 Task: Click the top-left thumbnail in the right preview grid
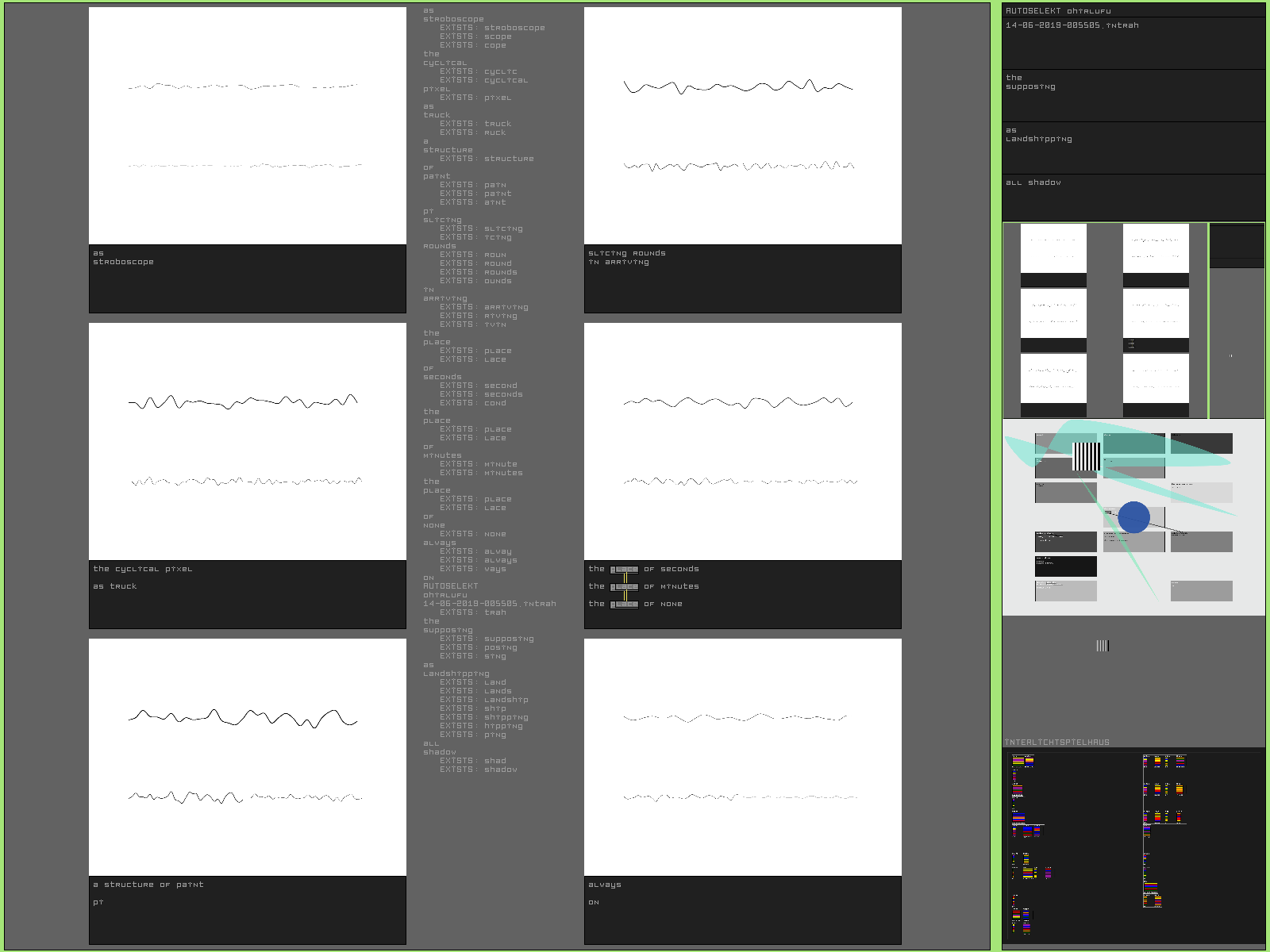point(1053,254)
